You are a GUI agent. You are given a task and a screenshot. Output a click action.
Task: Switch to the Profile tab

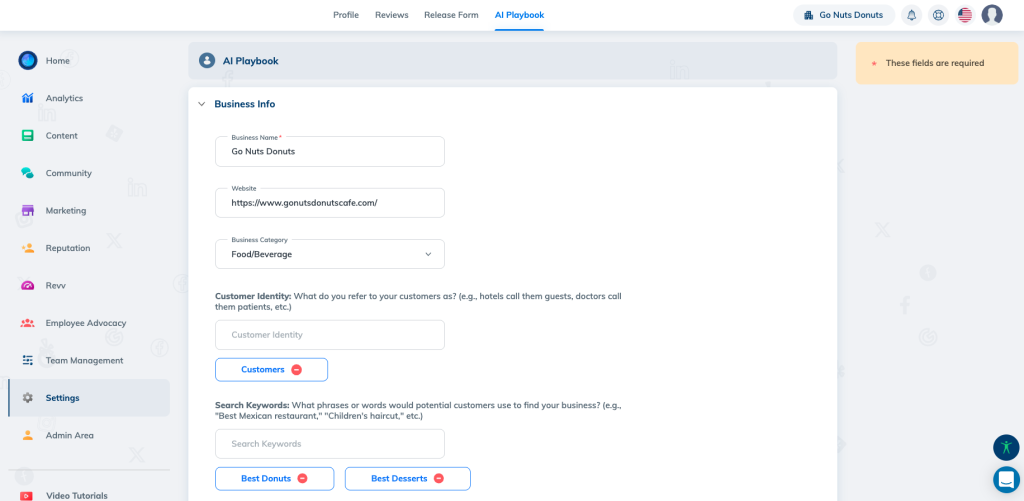coord(346,15)
